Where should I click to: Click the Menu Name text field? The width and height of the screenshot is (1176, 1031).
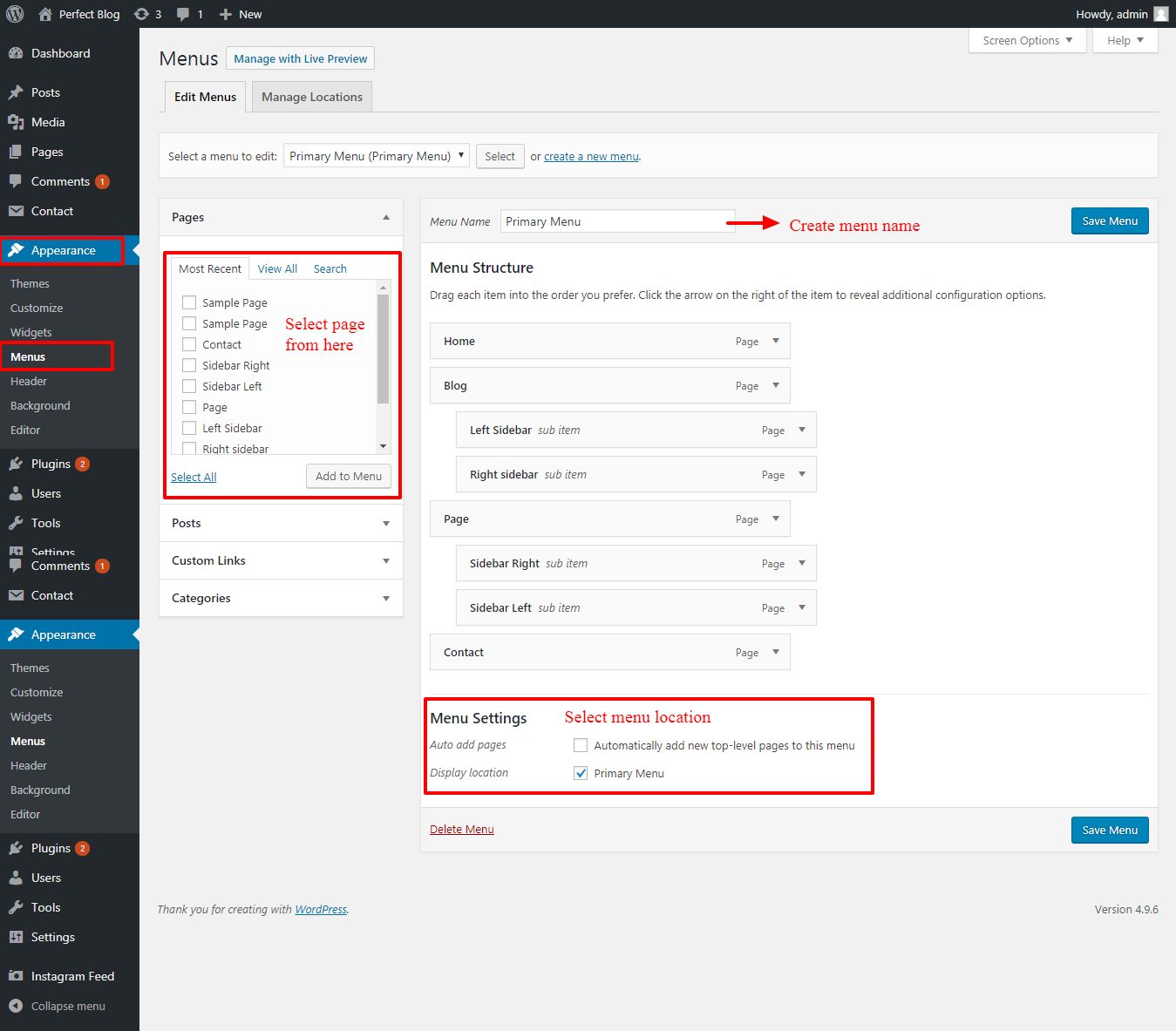click(x=617, y=221)
